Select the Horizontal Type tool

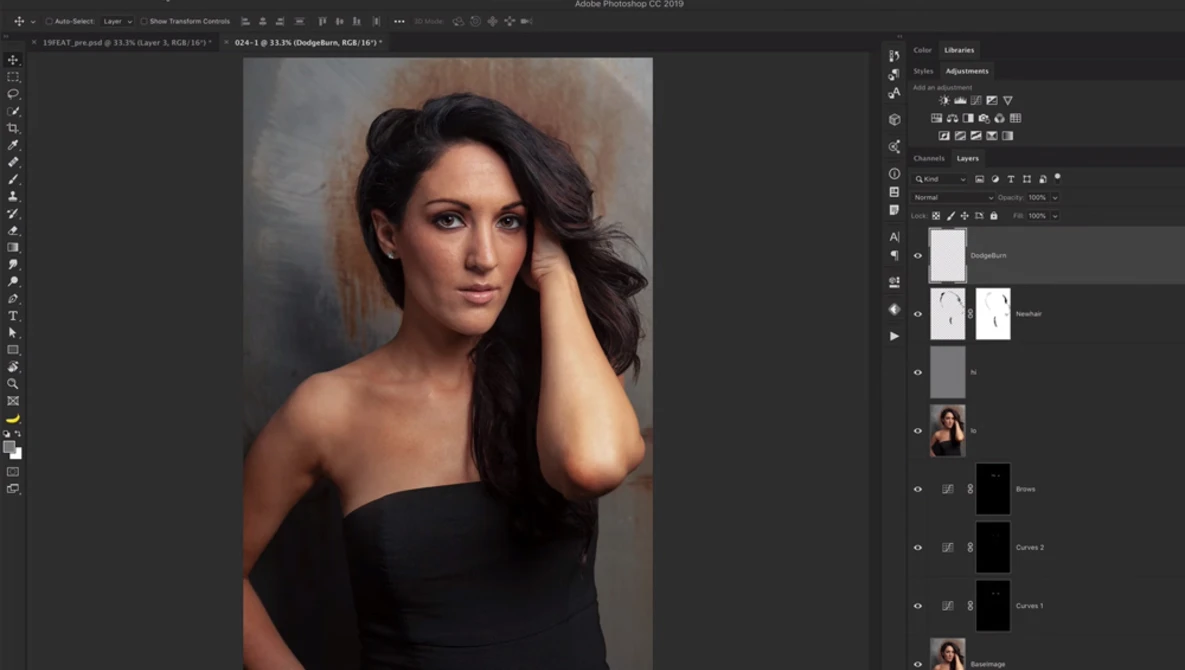[13, 316]
